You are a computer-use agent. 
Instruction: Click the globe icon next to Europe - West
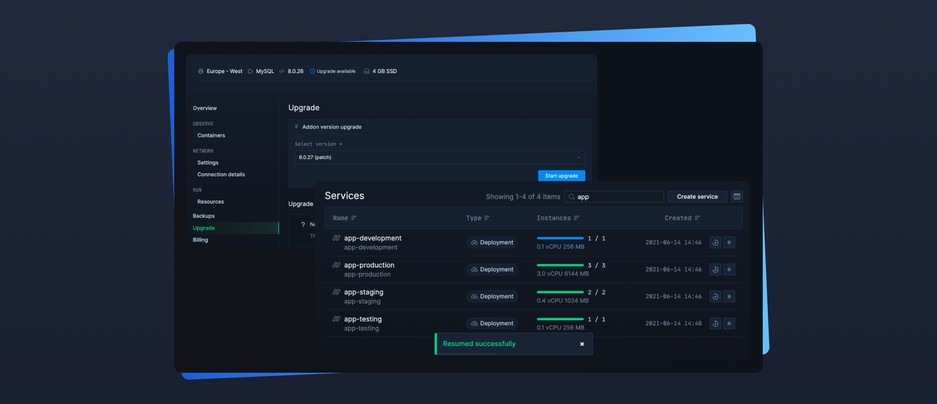(x=201, y=71)
